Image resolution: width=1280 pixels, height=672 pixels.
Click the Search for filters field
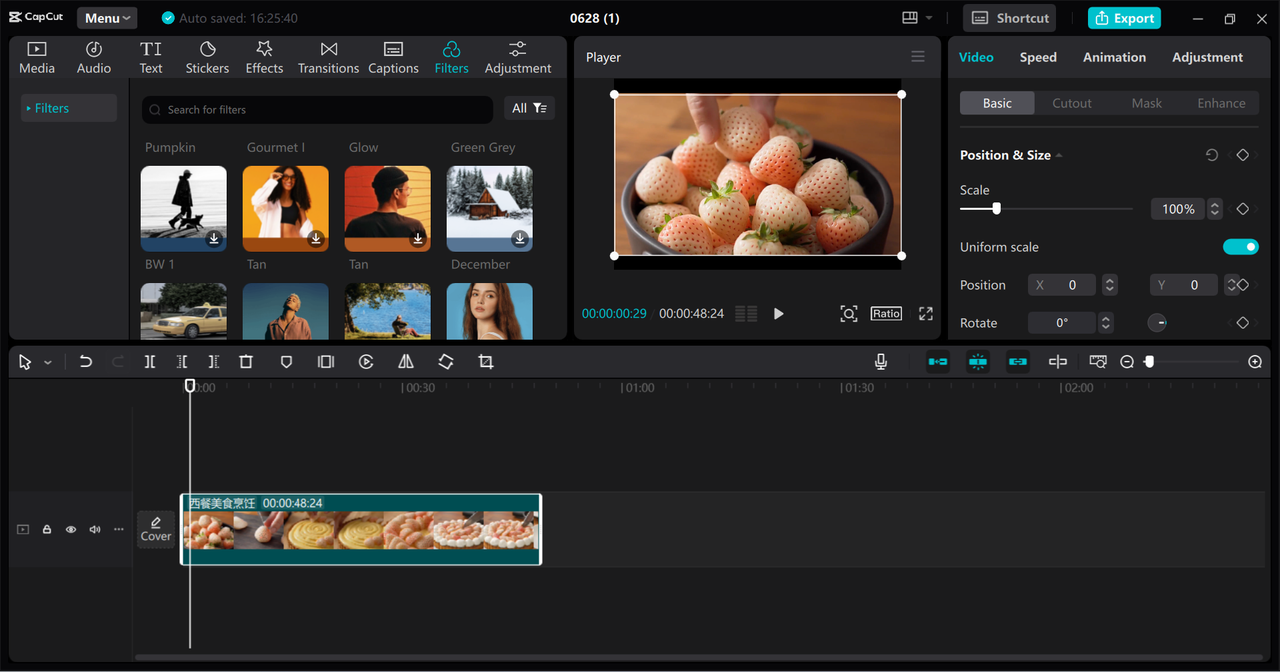pyautogui.click(x=317, y=109)
